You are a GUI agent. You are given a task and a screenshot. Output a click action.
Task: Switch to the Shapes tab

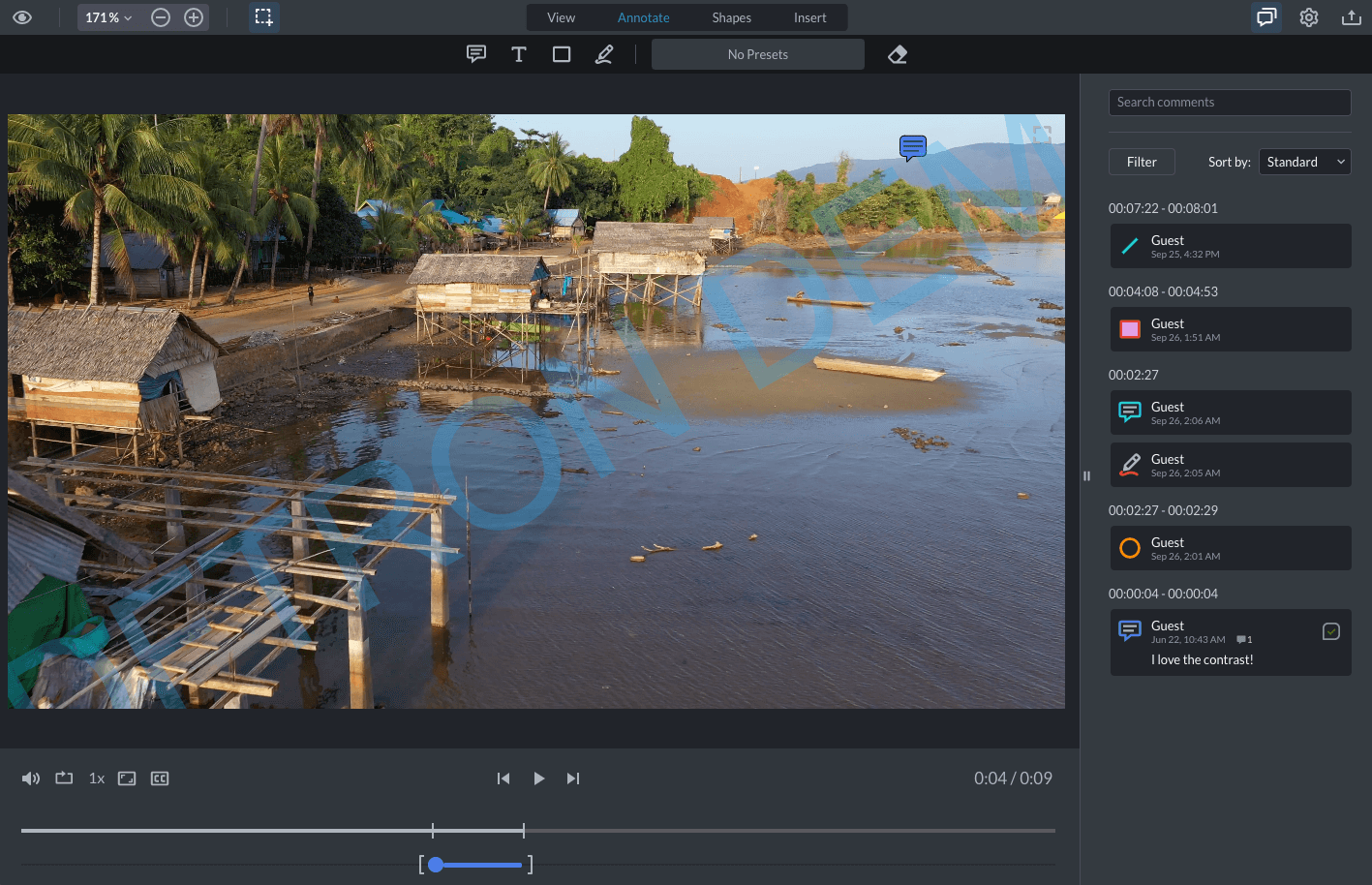[731, 16]
